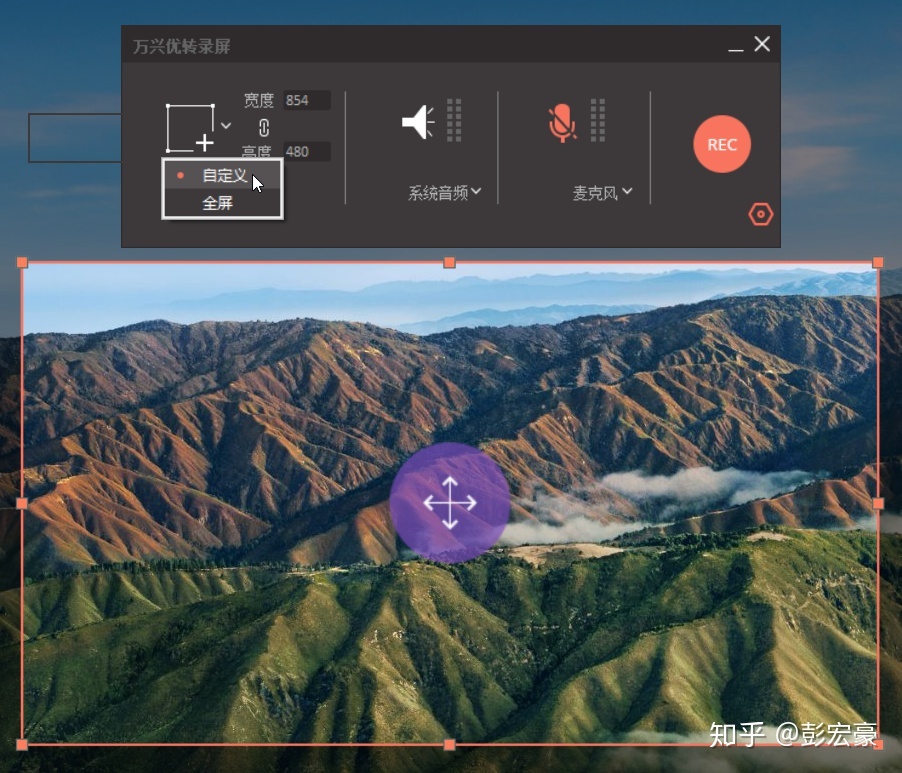The width and height of the screenshot is (902, 773).
Task: Mute the system audio speaker icon
Action: pyautogui.click(x=418, y=121)
